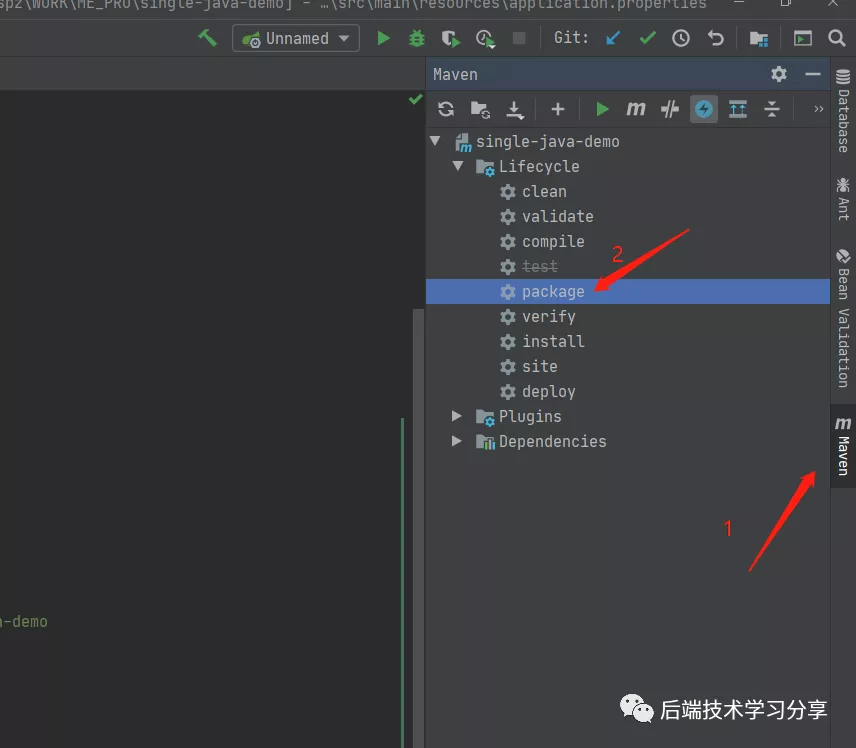Image resolution: width=856 pixels, height=748 pixels.
Task: Open the Database tool window tab
Action: point(843,111)
